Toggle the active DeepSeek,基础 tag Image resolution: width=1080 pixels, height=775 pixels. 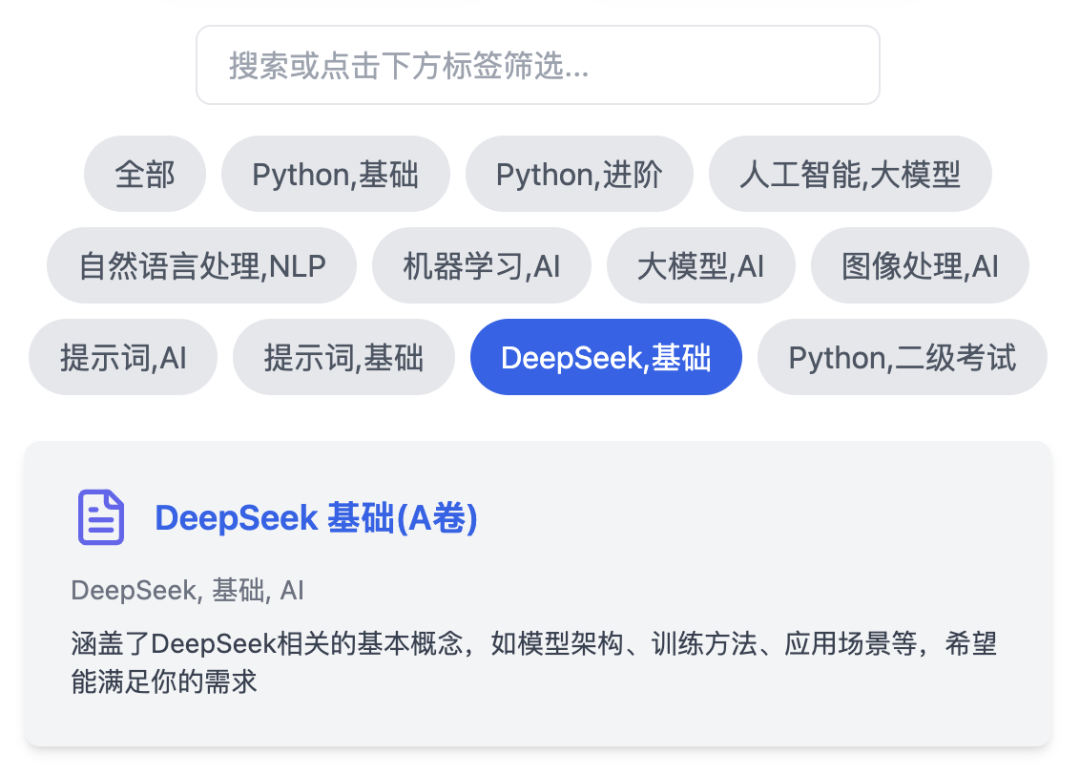[x=606, y=357]
